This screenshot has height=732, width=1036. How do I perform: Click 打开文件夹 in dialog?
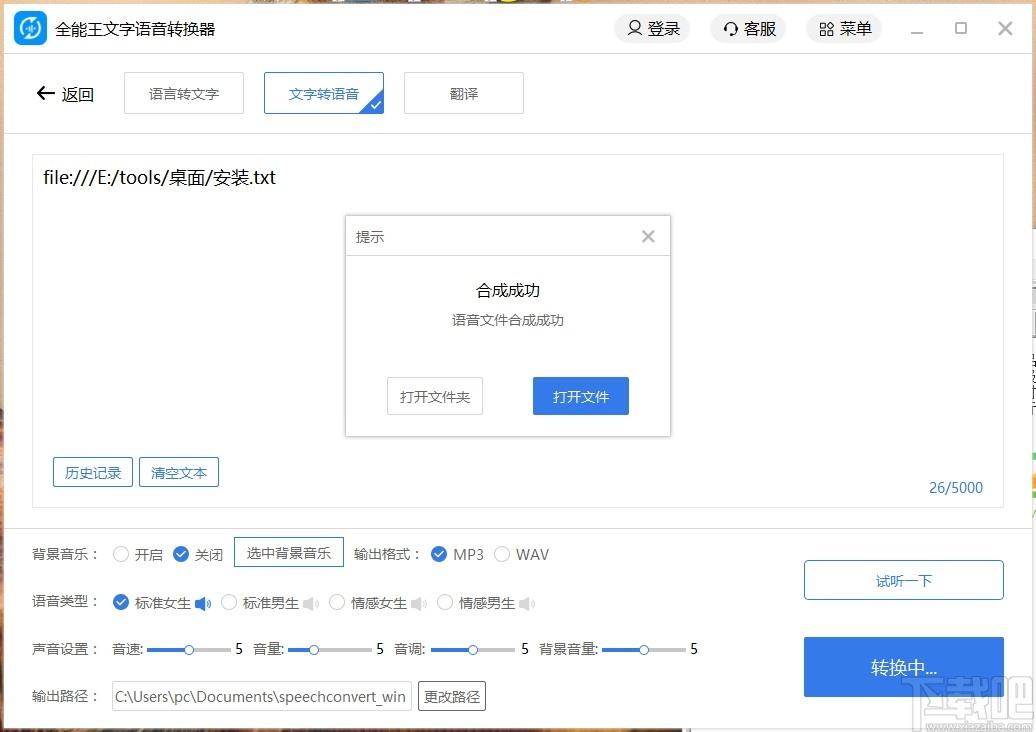[x=435, y=396]
